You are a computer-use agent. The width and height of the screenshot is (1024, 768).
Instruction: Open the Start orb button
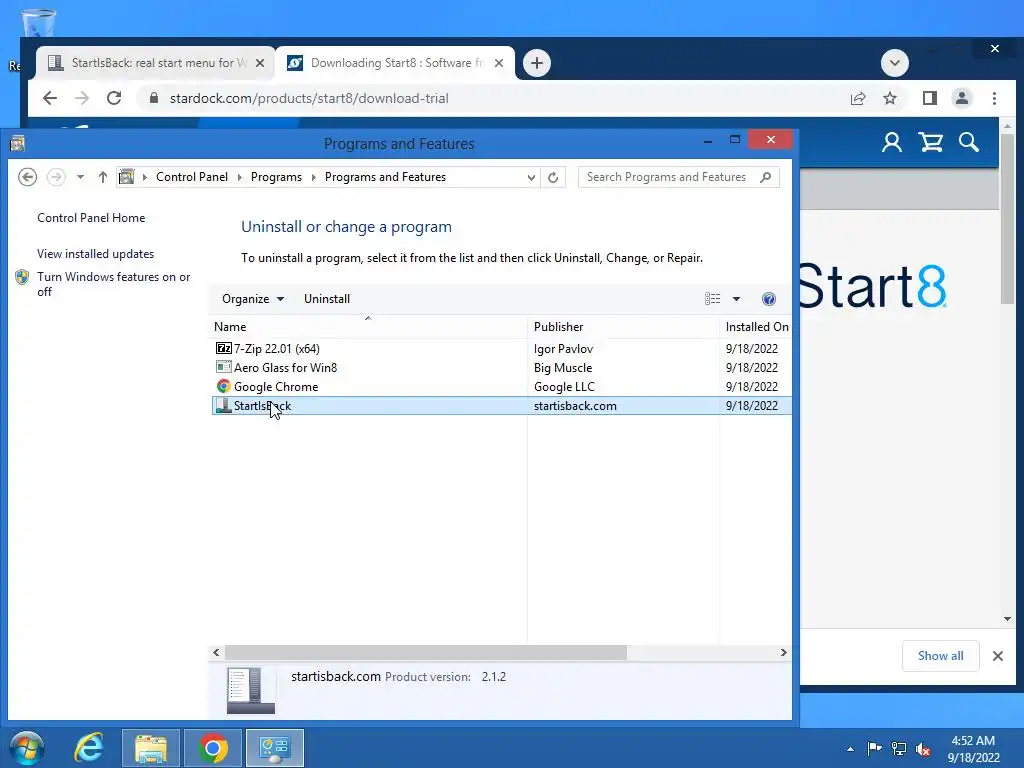(x=27, y=748)
